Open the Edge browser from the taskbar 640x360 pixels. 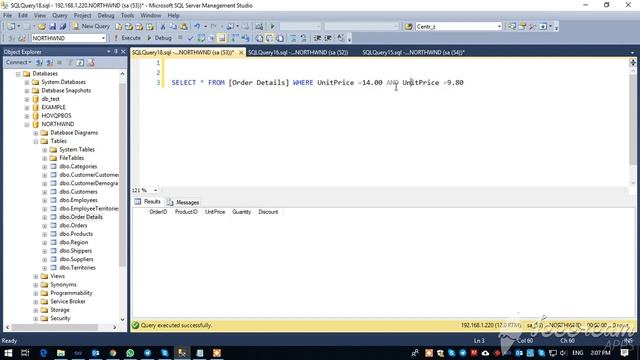pos(43,353)
